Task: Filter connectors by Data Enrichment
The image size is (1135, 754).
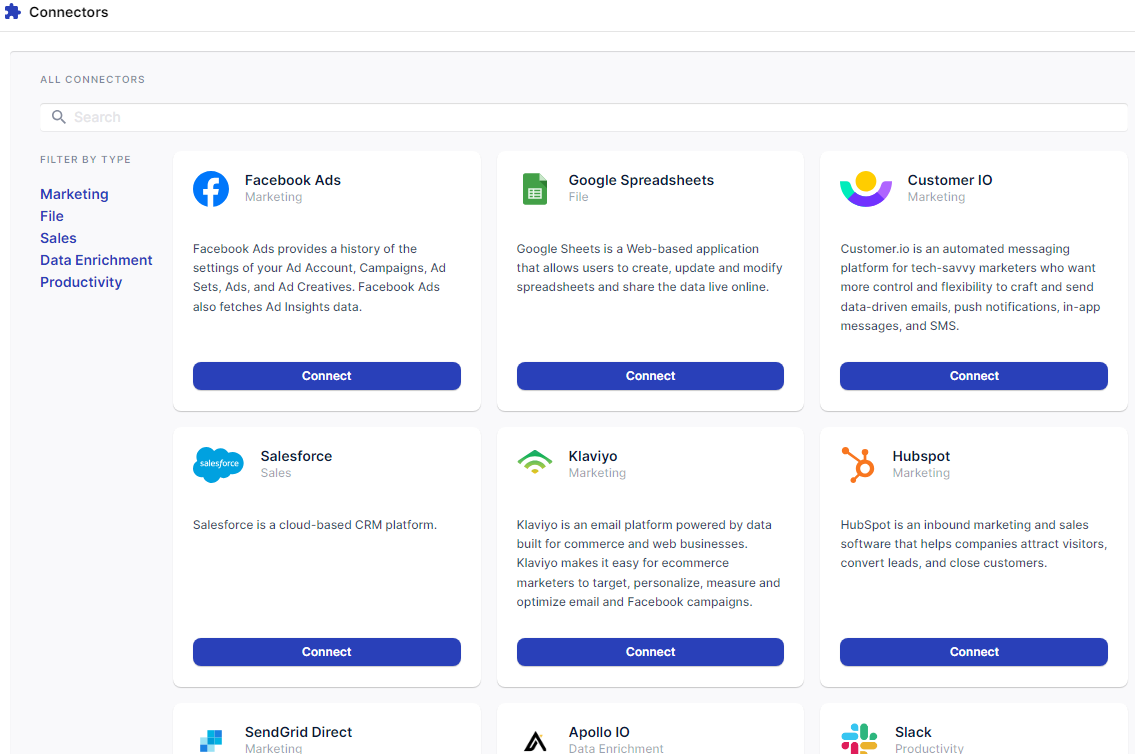Action: pos(96,260)
